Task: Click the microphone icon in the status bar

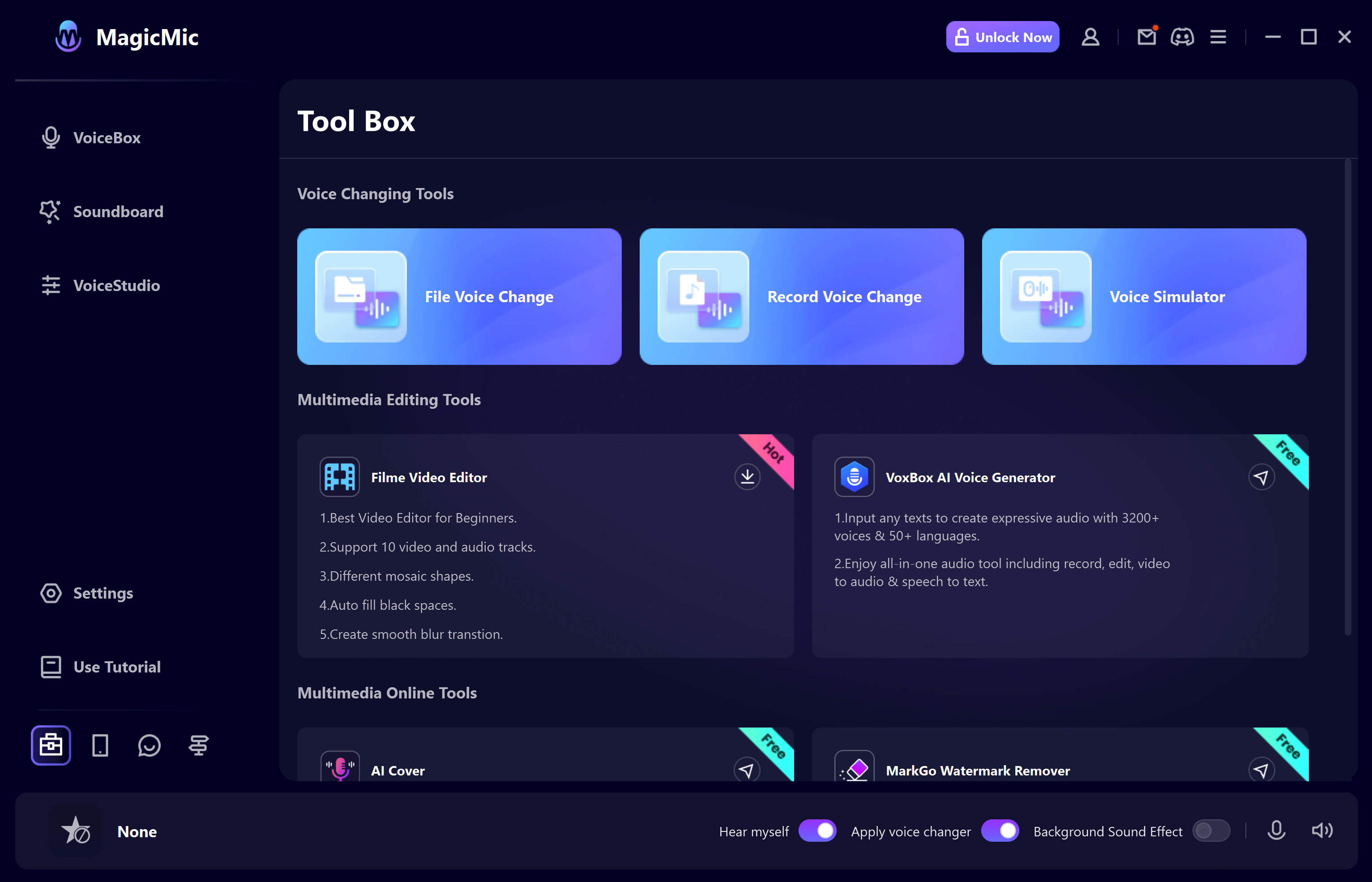Action: point(1277,831)
